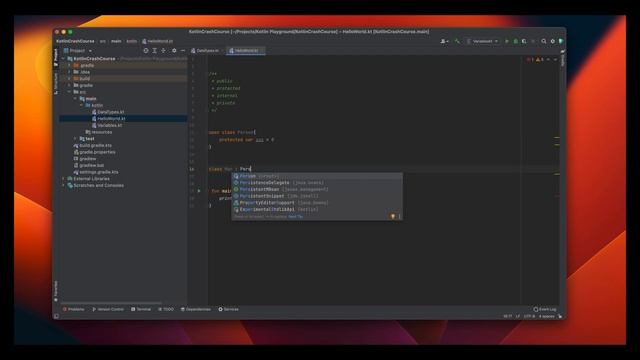Click the run gutter icon beside fun main
Viewport: 640px width, 360px height.
click(199, 191)
